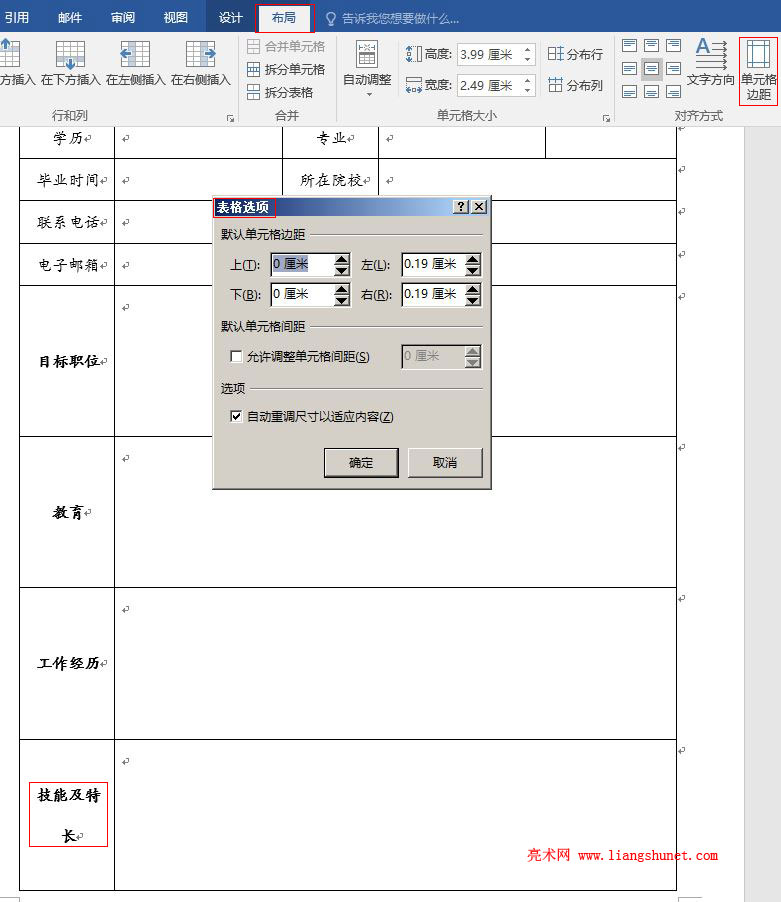Switch to the Review (审阅) tab

pyautogui.click(x=122, y=18)
